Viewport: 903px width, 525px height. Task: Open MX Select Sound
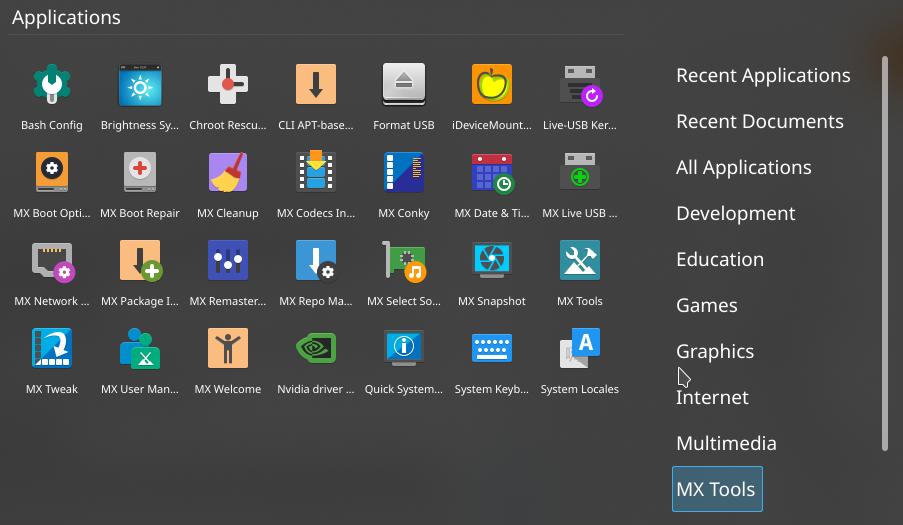pyautogui.click(x=404, y=261)
